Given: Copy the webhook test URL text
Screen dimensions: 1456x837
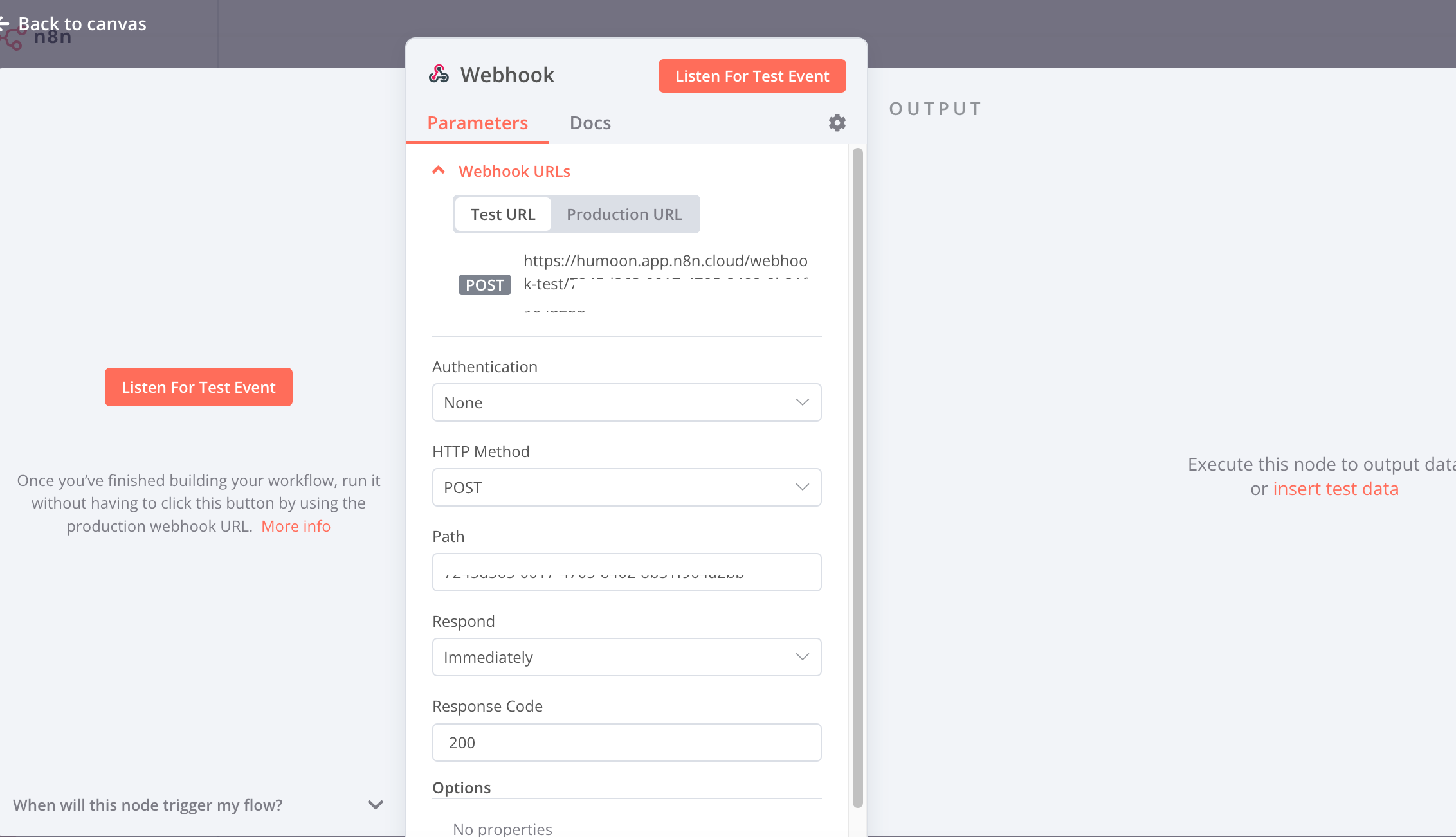Looking at the screenshot, I should tap(666, 283).
